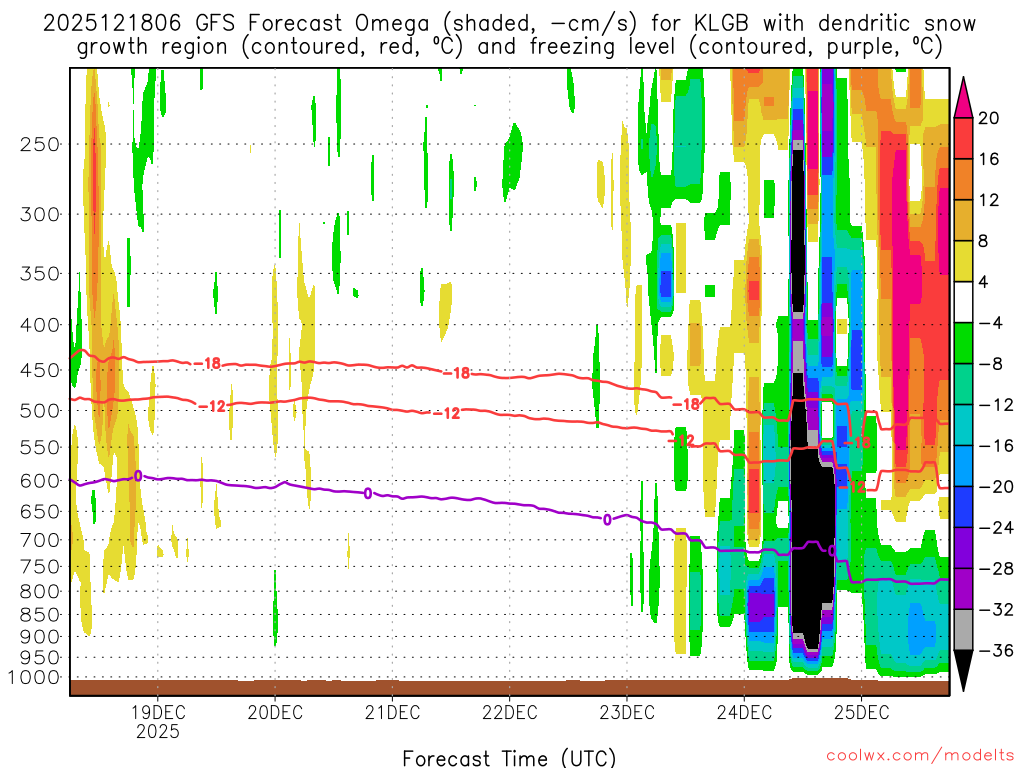Click the 600 pressure level label
Screen dimensions: 1024x768
[x=40, y=481]
